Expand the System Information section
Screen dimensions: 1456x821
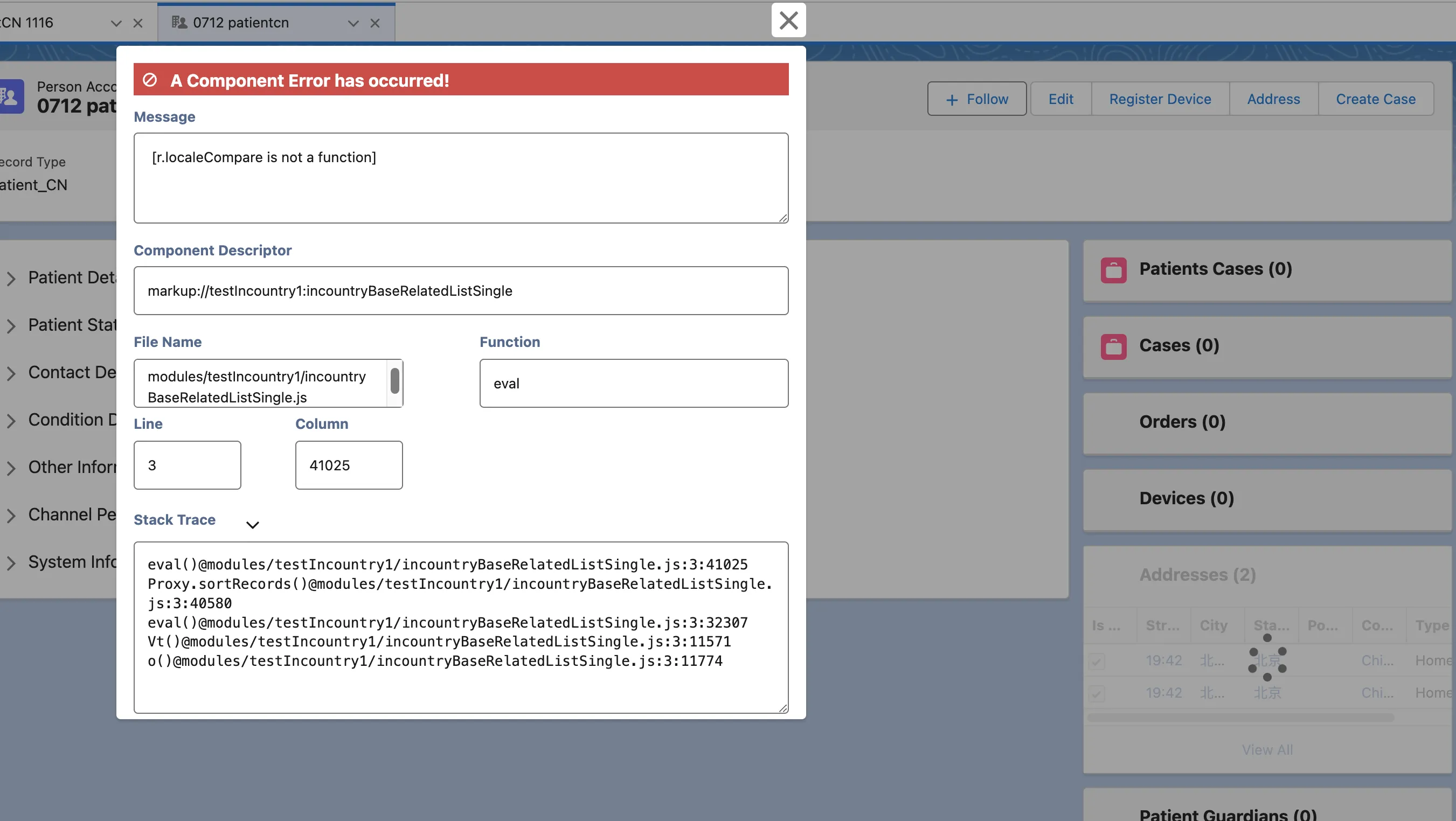click(x=11, y=562)
